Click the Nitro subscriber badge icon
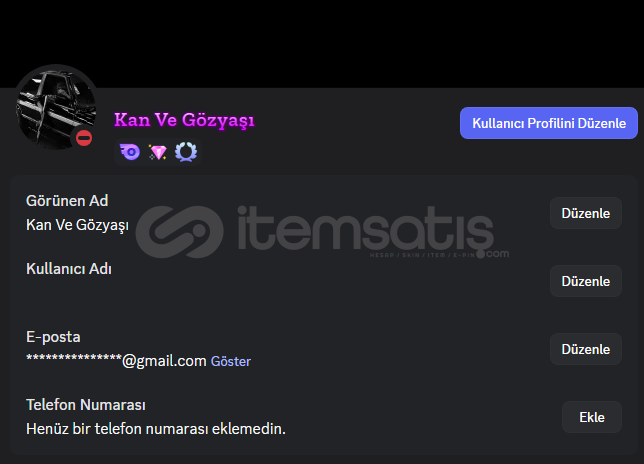Image resolution: width=644 pixels, height=464 pixels. (x=130, y=152)
